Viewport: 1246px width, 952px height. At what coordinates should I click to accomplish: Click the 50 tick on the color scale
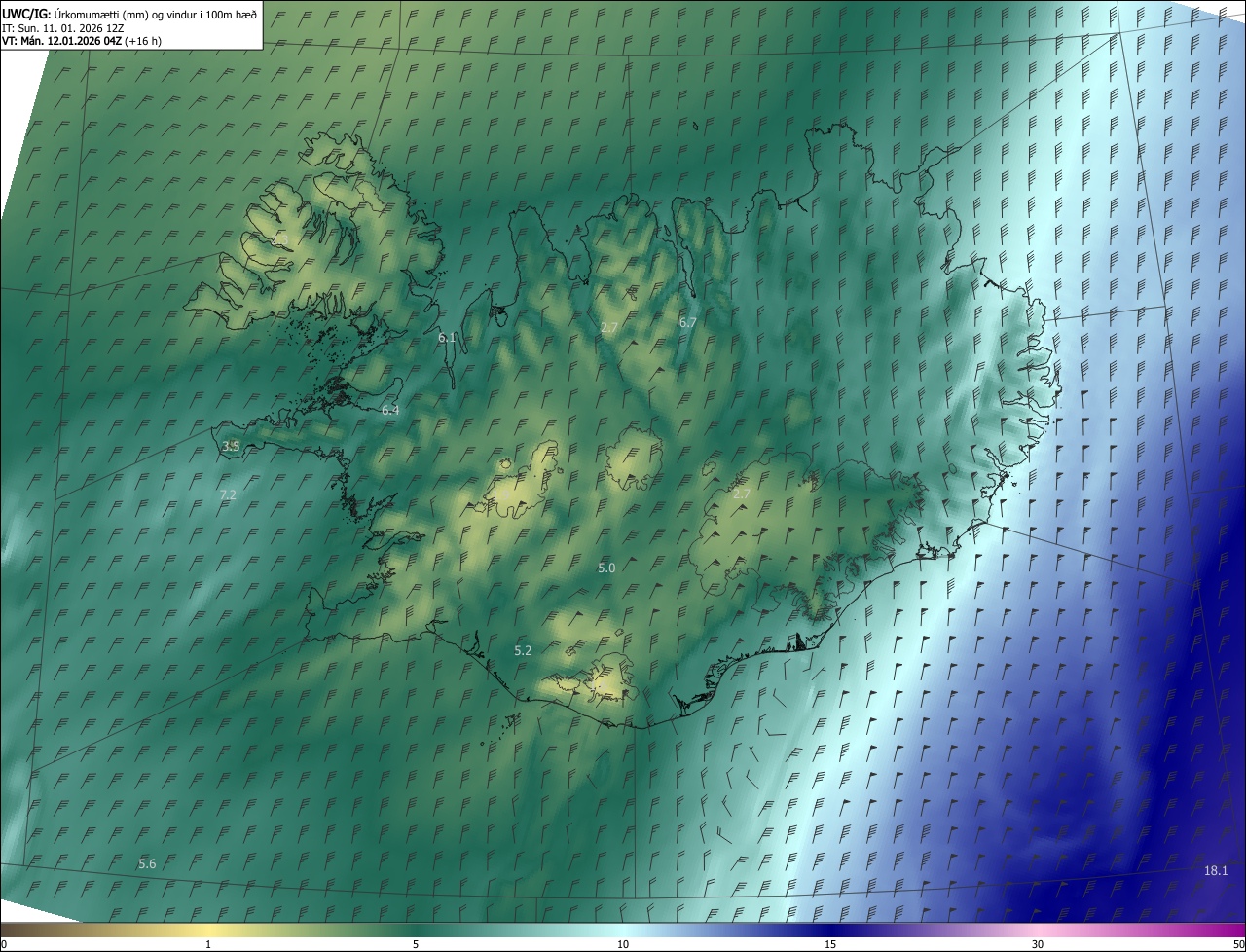1238,945
